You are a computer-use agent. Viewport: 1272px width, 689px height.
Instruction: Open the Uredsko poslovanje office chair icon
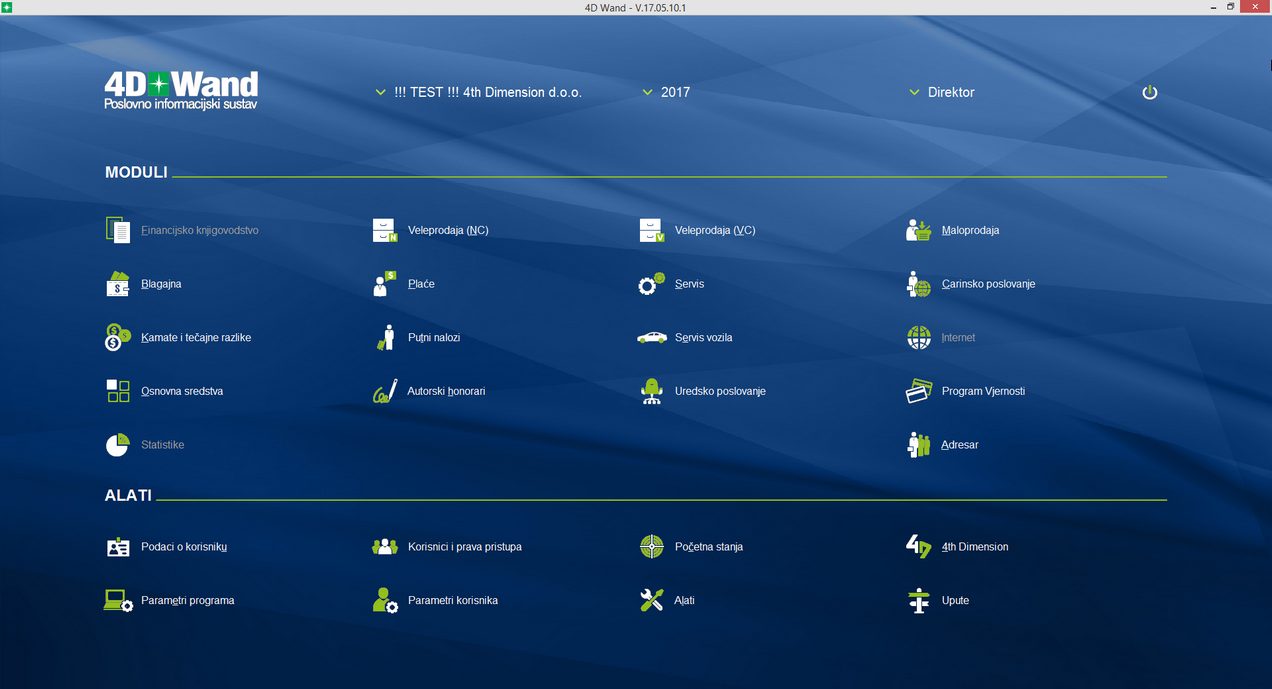click(652, 391)
